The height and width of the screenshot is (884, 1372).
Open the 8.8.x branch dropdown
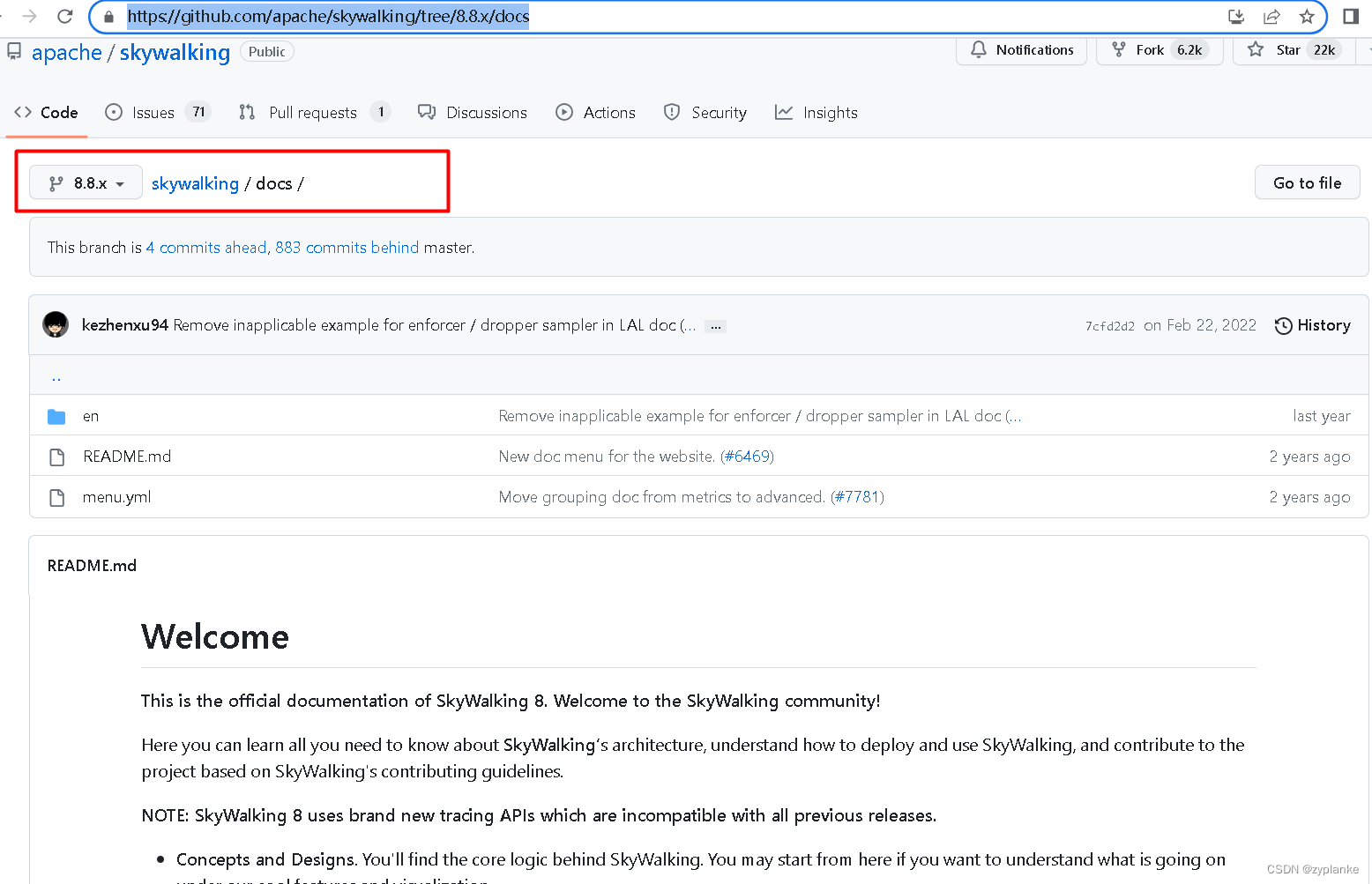(86, 182)
